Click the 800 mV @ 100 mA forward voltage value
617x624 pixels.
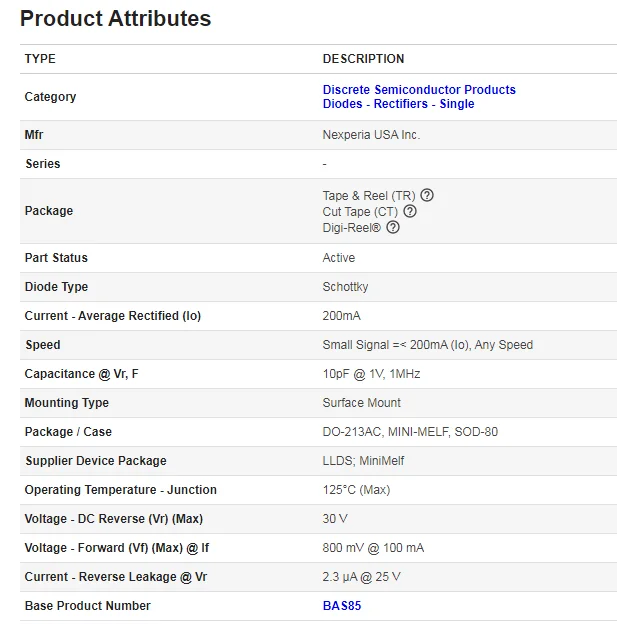[373, 548]
